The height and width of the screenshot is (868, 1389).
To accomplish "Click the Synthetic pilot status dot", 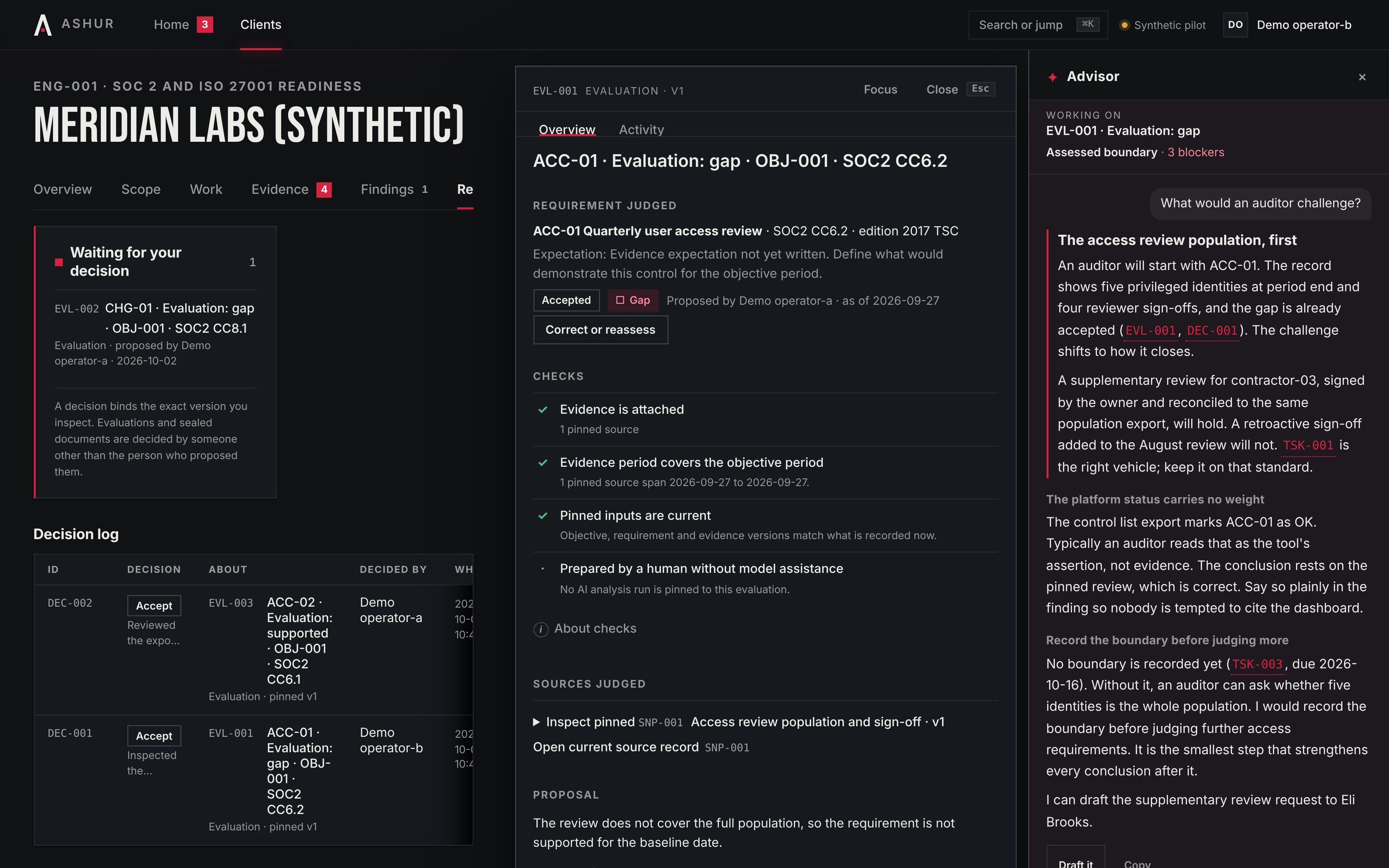I will 1124,25.
